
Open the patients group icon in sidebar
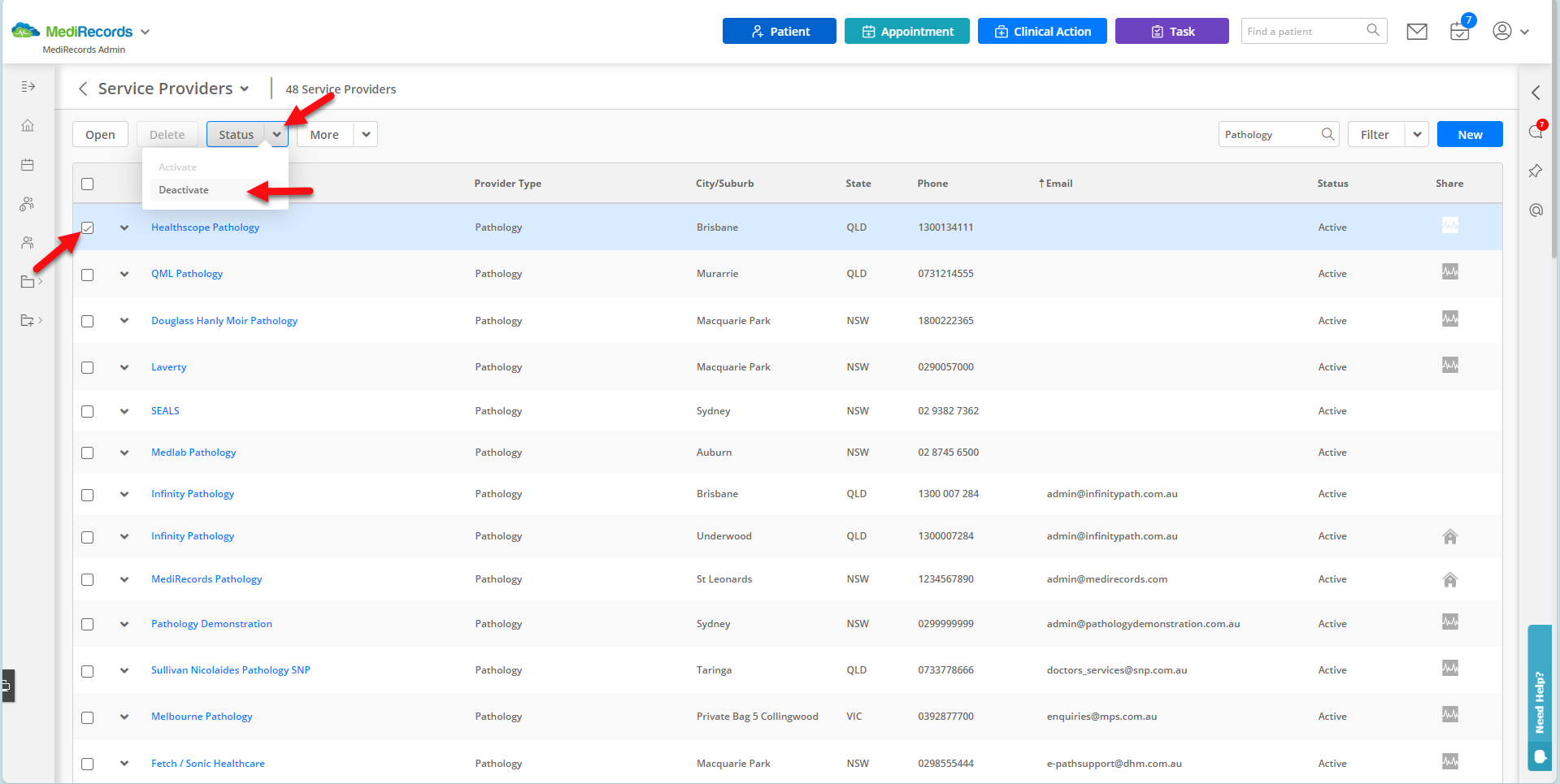[28, 204]
